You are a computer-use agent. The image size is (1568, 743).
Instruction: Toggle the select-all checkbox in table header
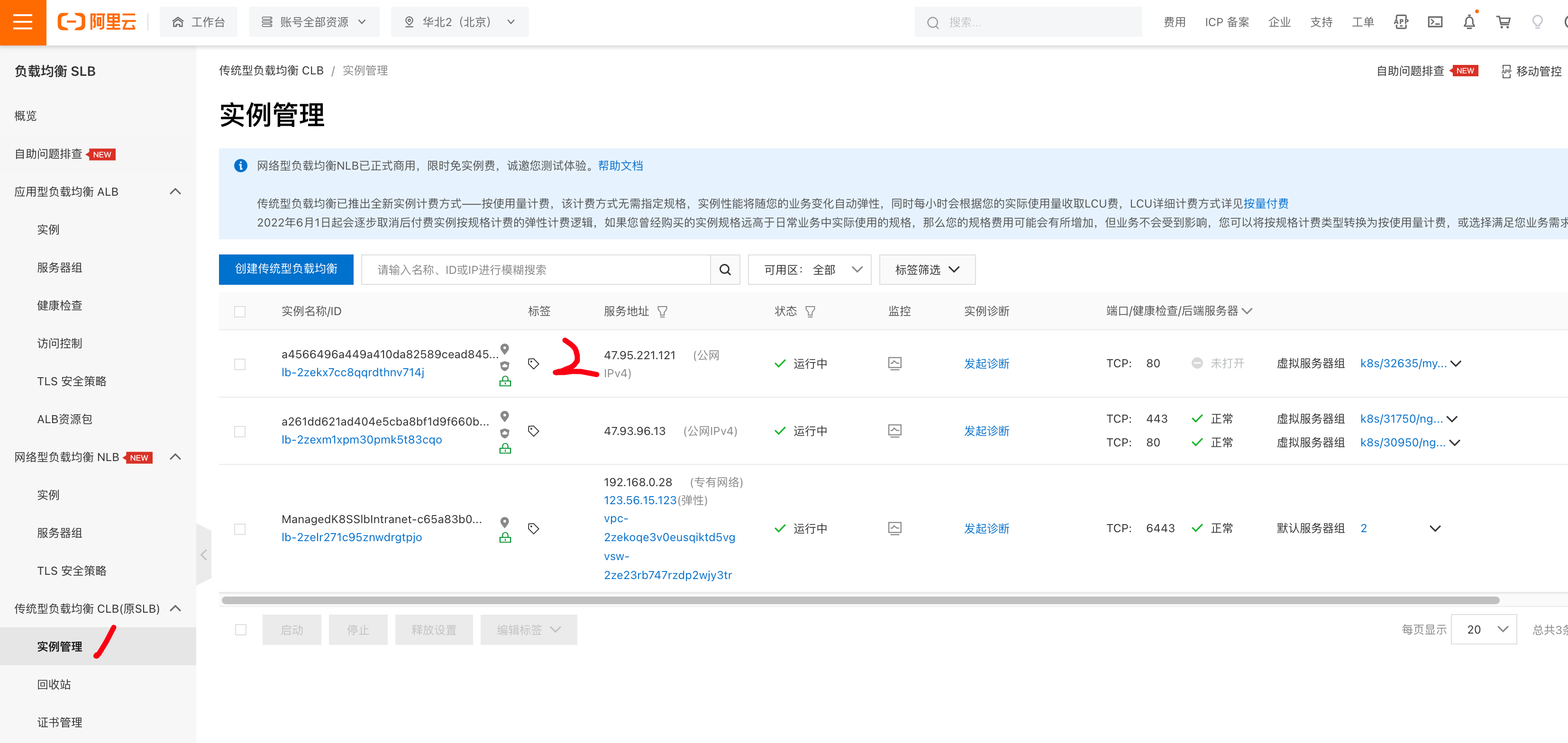tap(240, 312)
